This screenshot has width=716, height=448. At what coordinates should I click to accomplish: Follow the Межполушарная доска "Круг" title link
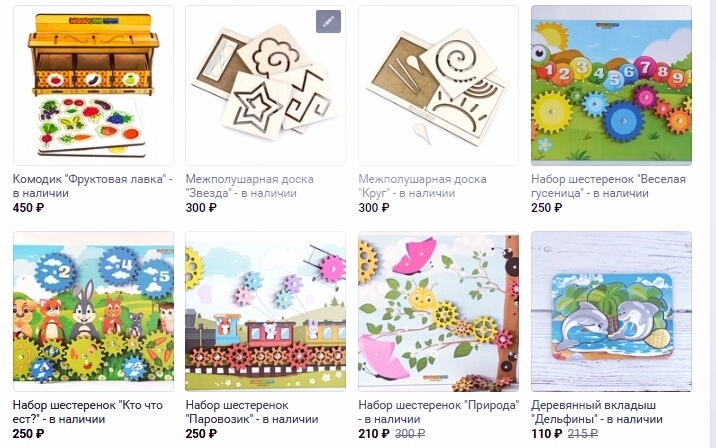[x=422, y=186]
